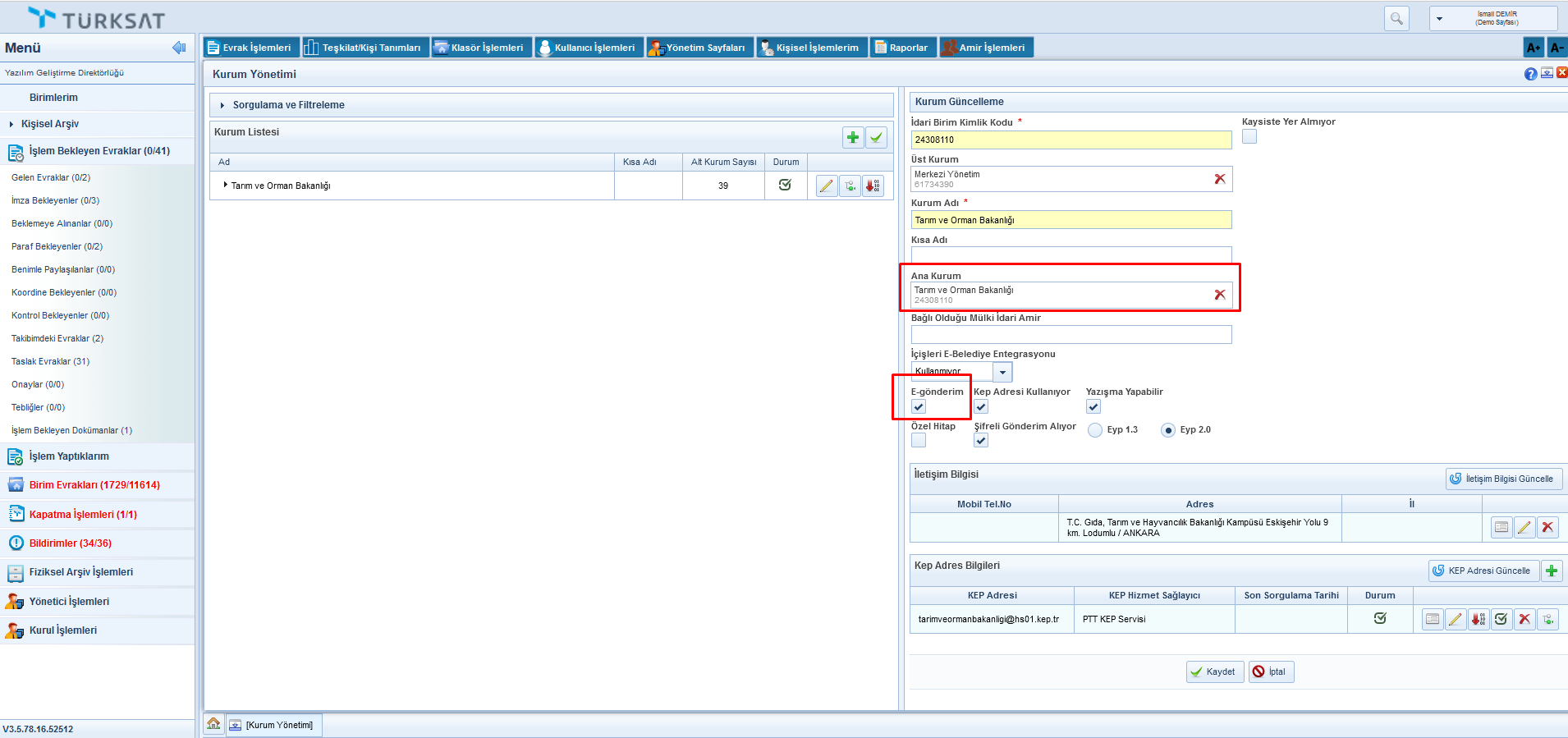This screenshot has height=738, width=1568.
Task: Expand Tarım ve Orman Bakanlığı tree row
Action: [x=225, y=186]
